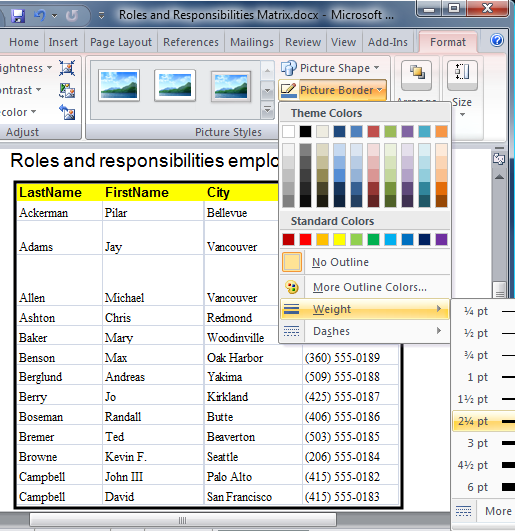Apply the third picture style thumbnail
The image size is (515, 531).
pyautogui.click(x=231, y=86)
